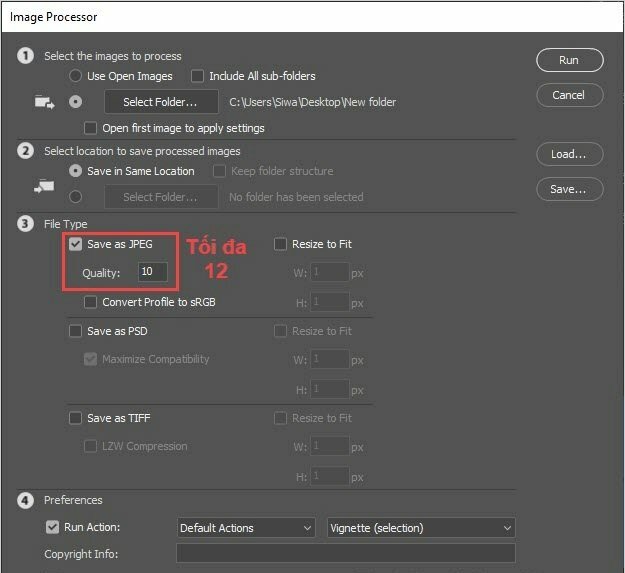The width and height of the screenshot is (625, 573).
Task: Enable the Save as PSD checkbox
Action: click(x=75, y=331)
